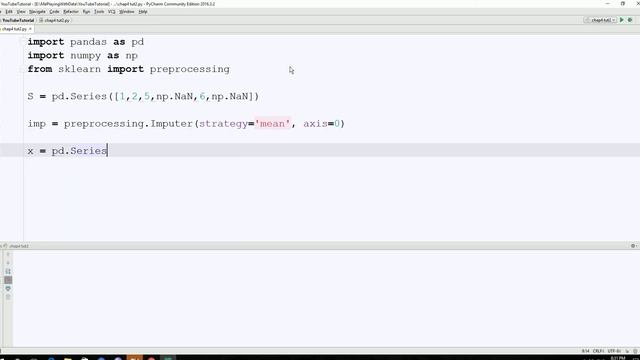
Task: Click the print icon in Run panel
Action: coord(8,289)
